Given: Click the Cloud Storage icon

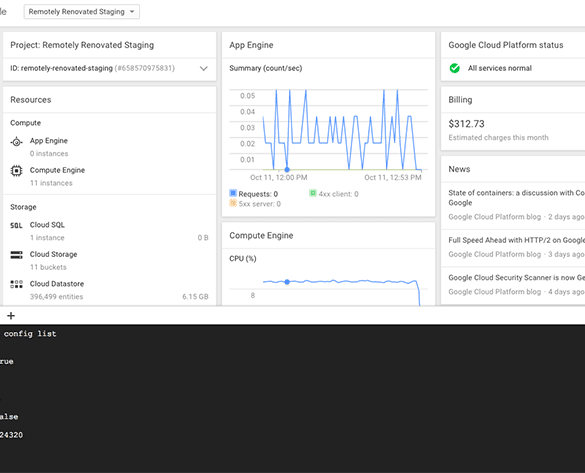Looking at the screenshot, I should pos(16,255).
